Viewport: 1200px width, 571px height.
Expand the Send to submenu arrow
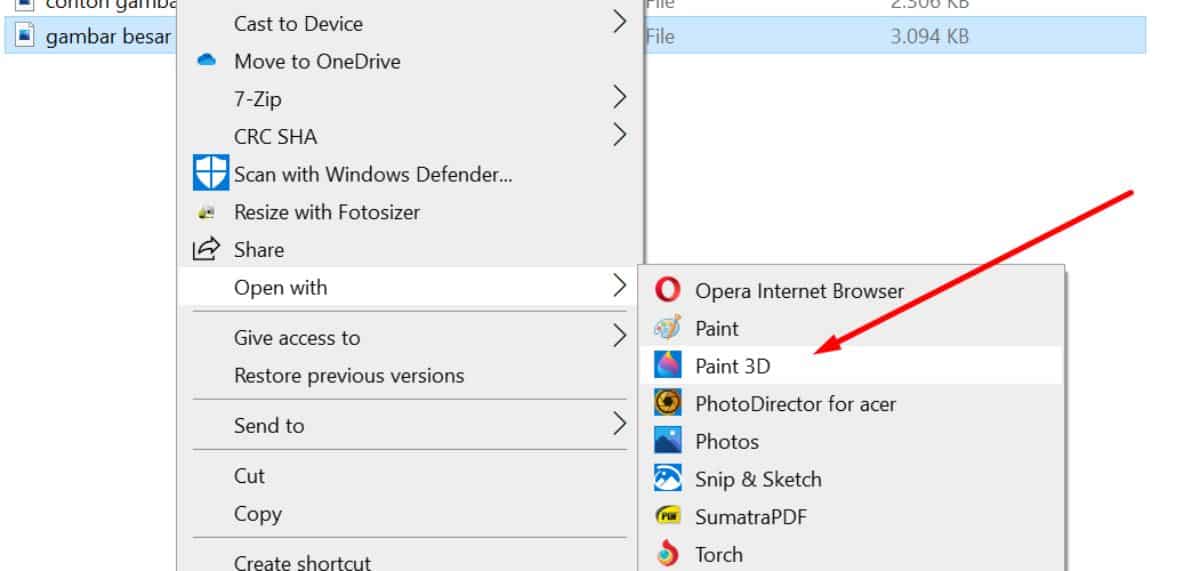619,425
